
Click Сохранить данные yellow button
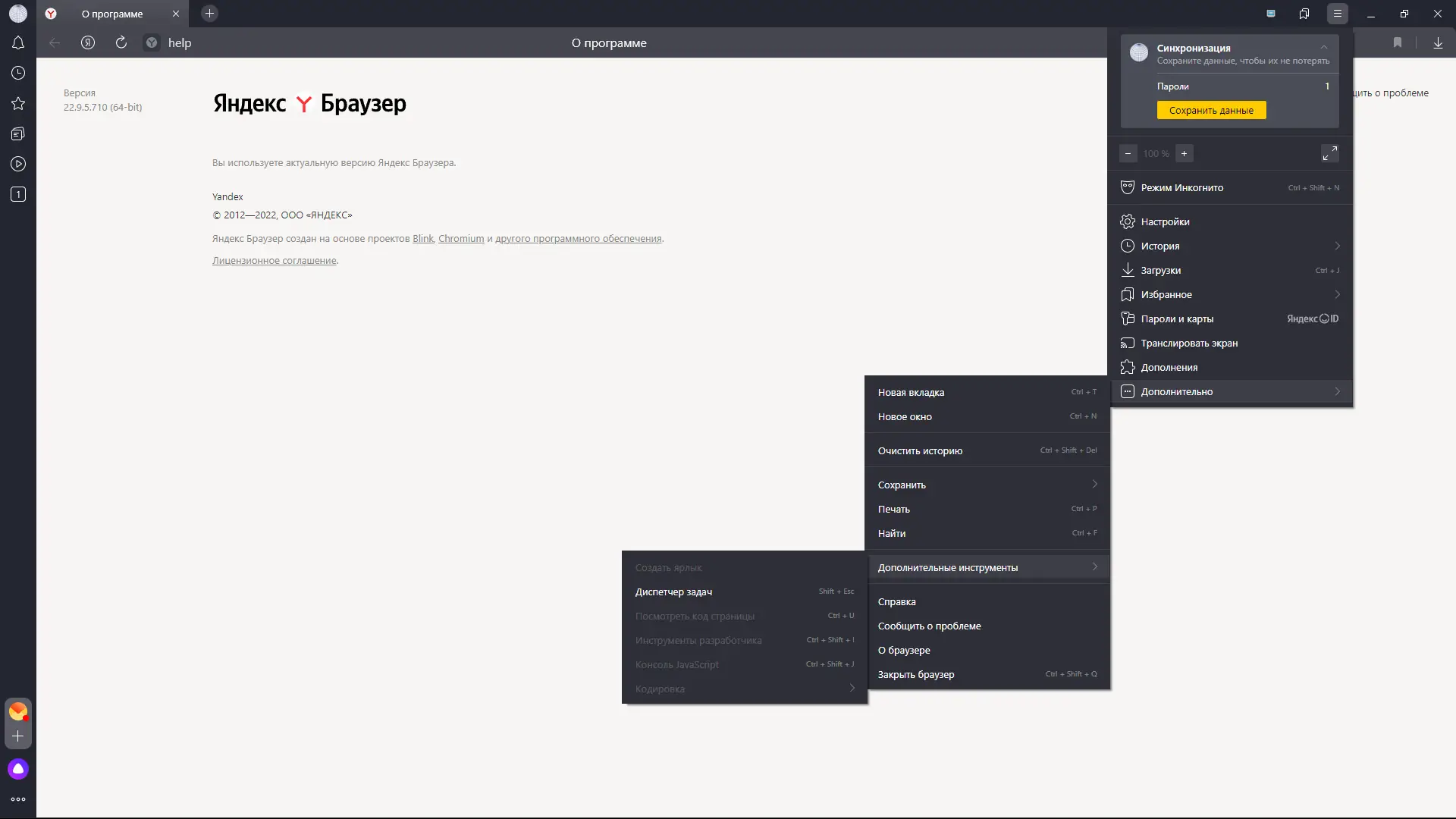(1211, 110)
